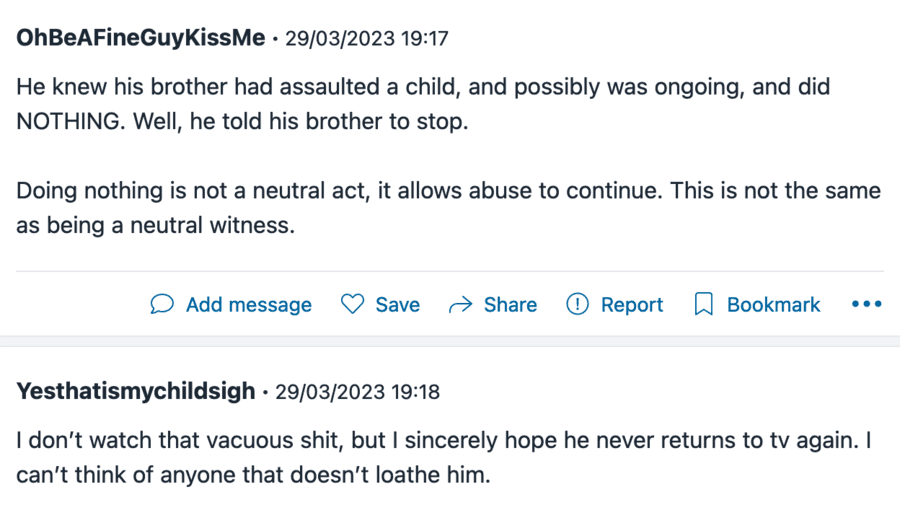Click the 29/03/2023 19:18 post timestamp
This screenshot has width=900, height=518.
[357, 391]
